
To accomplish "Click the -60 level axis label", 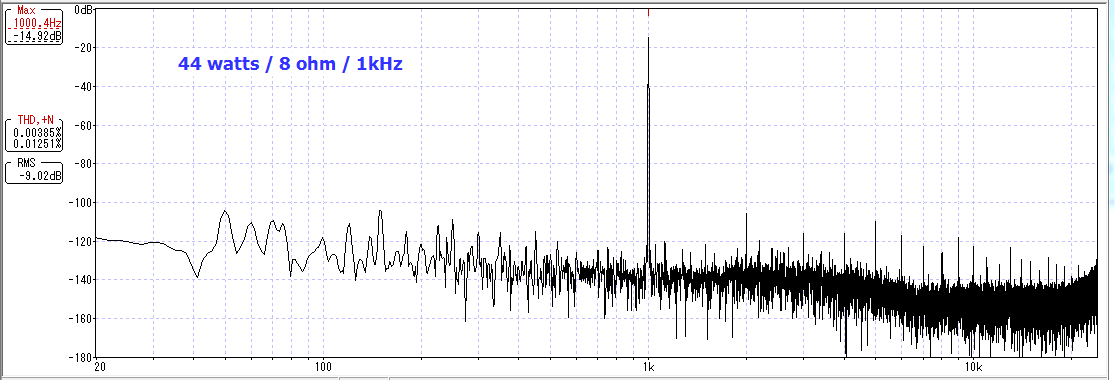I will tap(84, 125).
